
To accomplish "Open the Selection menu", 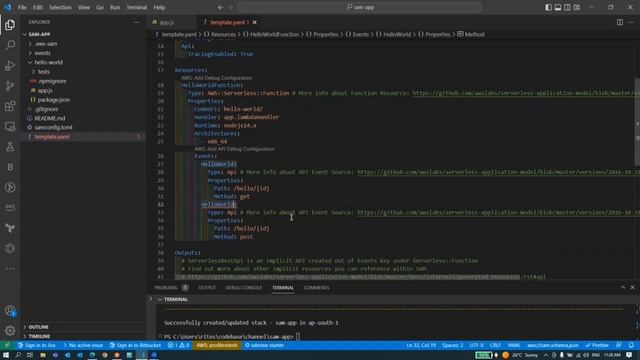I will pyautogui.click(x=60, y=7).
